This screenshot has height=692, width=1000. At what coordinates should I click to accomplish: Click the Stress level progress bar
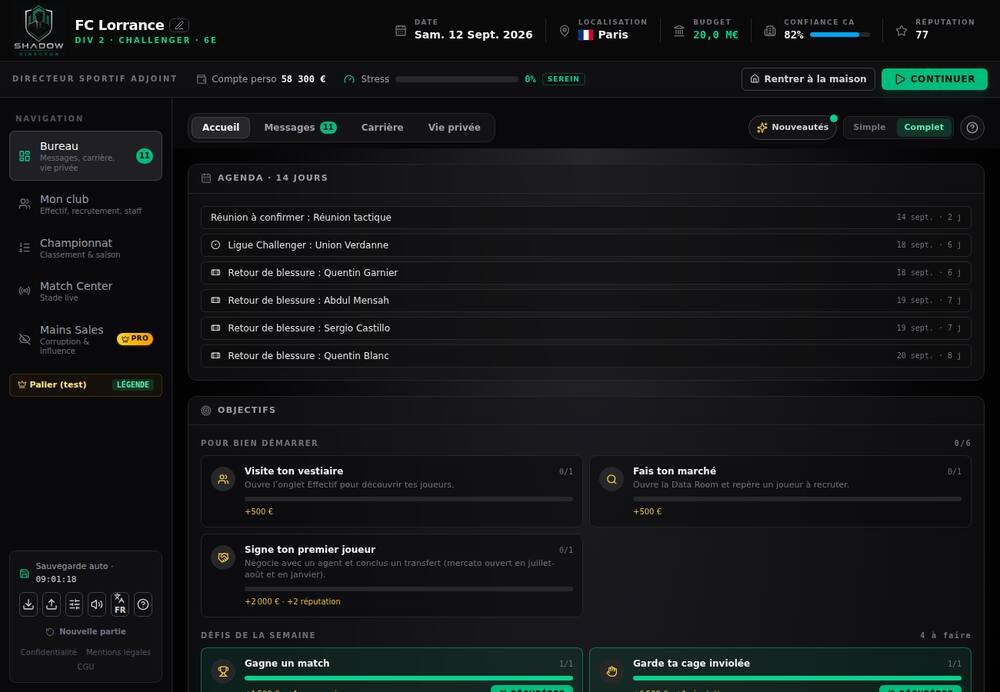(457, 79)
